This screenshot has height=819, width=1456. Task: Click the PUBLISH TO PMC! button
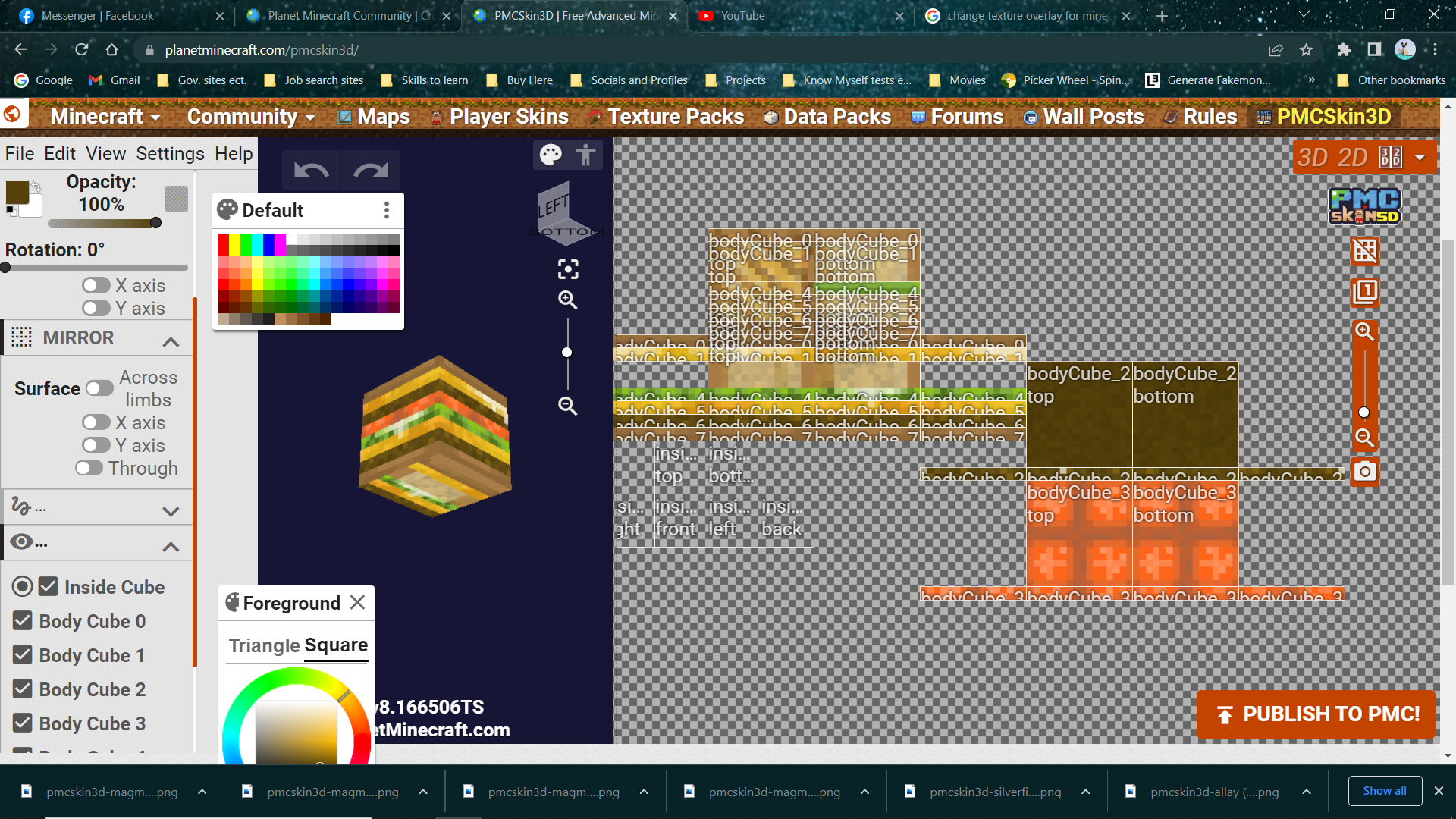(x=1316, y=714)
